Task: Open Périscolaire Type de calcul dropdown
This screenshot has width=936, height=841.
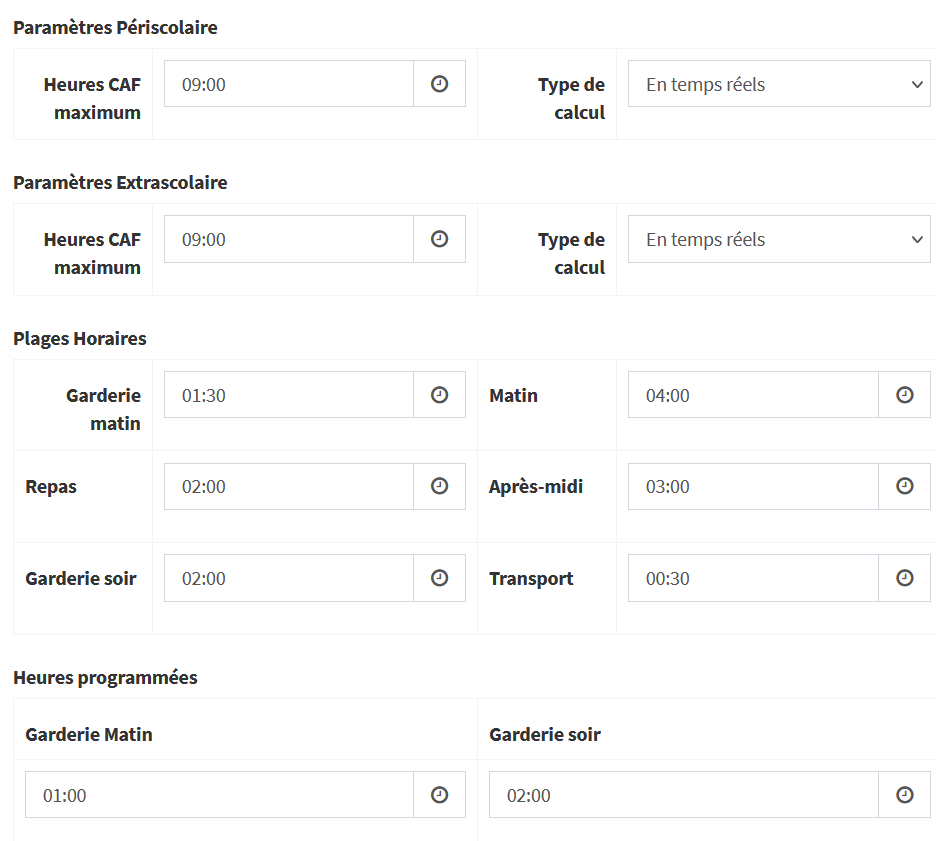Action: tap(779, 84)
